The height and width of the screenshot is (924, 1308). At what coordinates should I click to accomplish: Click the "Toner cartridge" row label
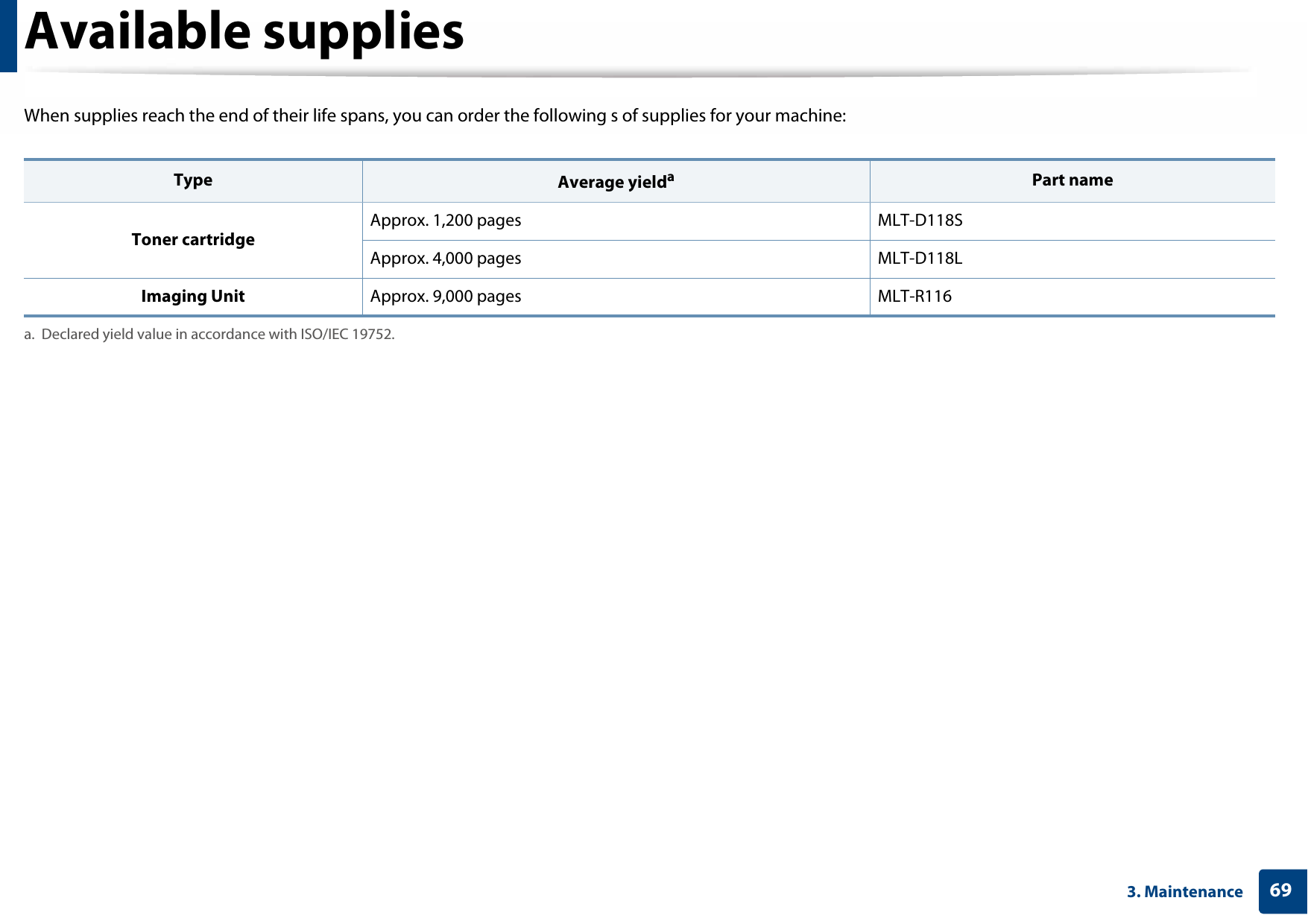pyautogui.click(x=193, y=240)
